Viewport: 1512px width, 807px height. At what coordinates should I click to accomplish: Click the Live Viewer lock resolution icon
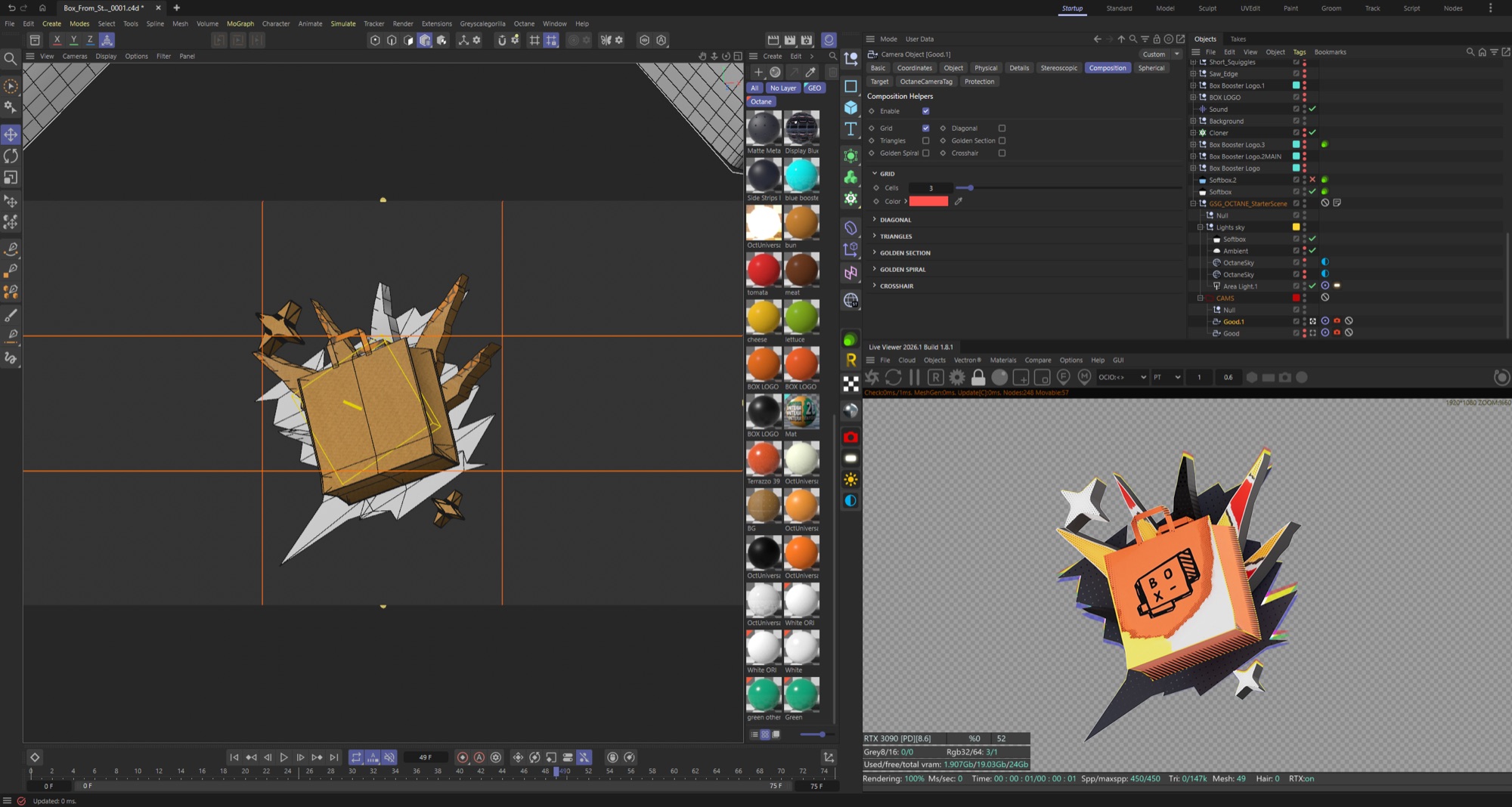click(x=978, y=377)
